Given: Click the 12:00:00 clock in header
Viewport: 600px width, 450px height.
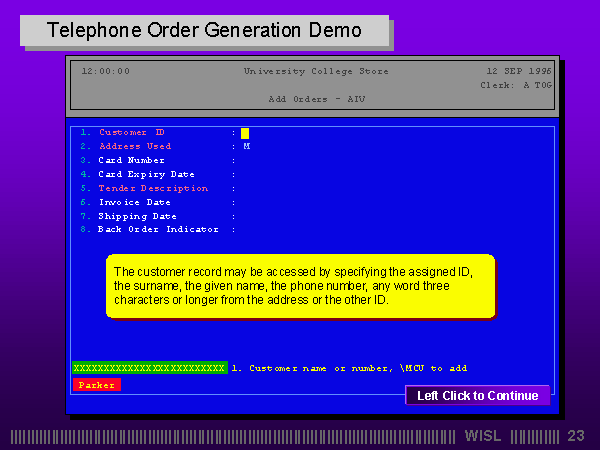Looking at the screenshot, I should point(105,71).
